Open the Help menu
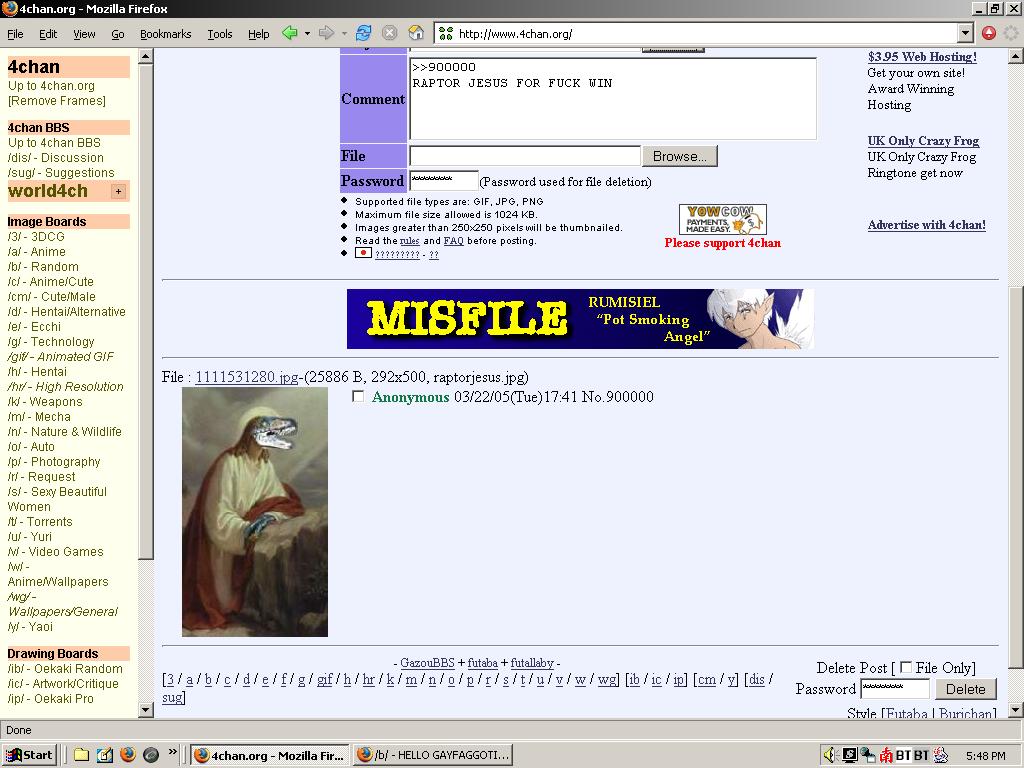1024x768 pixels. (258, 34)
